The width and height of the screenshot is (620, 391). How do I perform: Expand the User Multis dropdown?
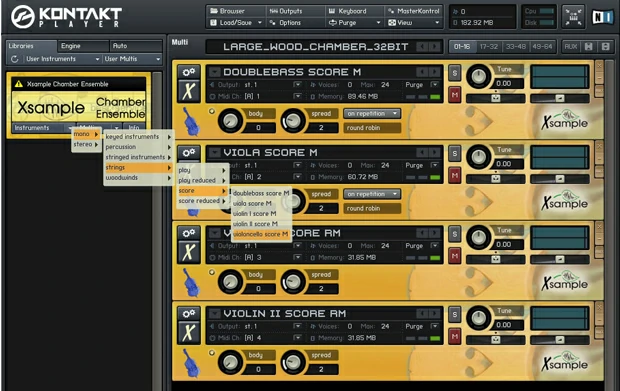[132, 59]
